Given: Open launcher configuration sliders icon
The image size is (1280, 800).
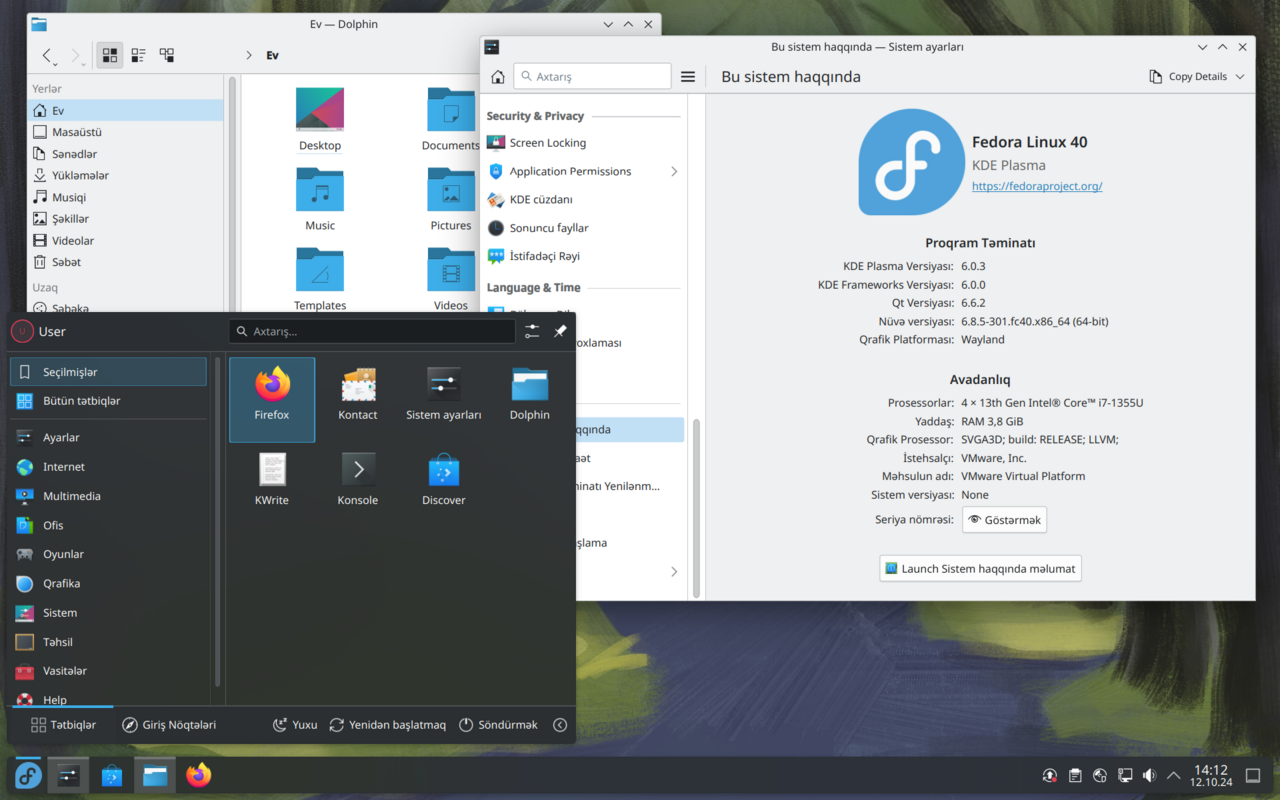Looking at the screenshot, I should [x=532, y=331].
